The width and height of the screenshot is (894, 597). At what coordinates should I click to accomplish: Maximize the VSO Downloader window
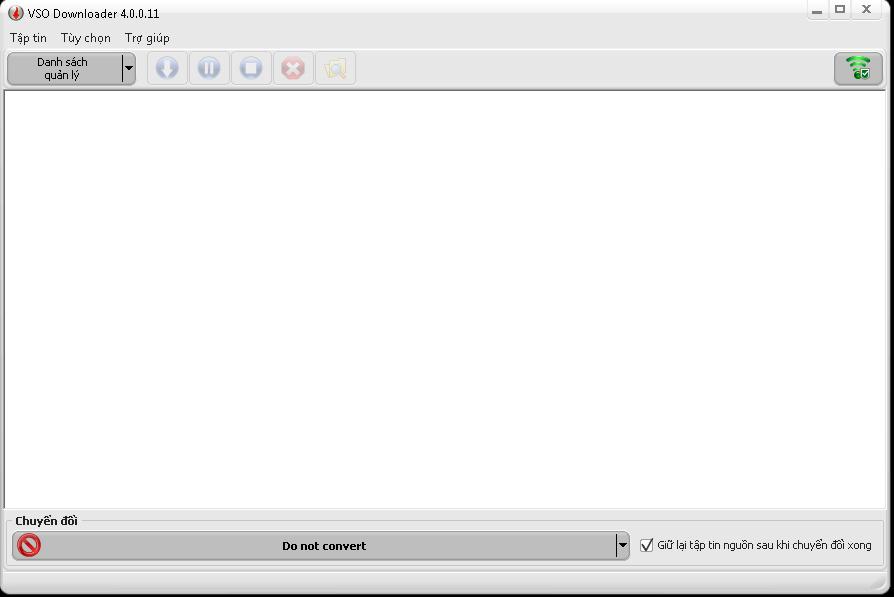pos(840,10)
